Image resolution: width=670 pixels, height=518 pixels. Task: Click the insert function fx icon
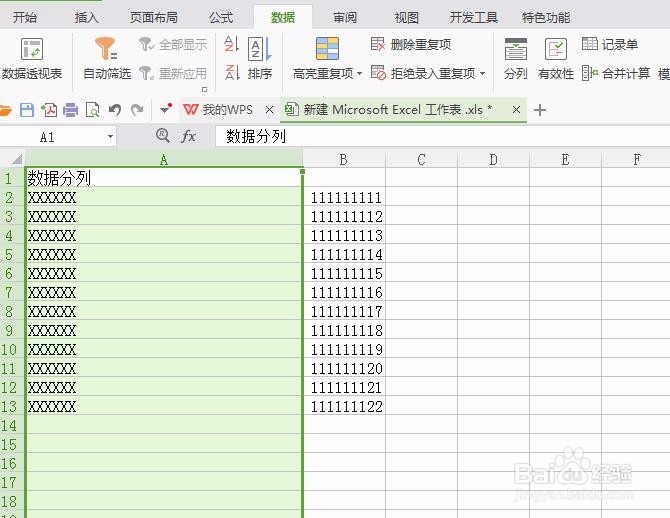click(x=188, y=136)
